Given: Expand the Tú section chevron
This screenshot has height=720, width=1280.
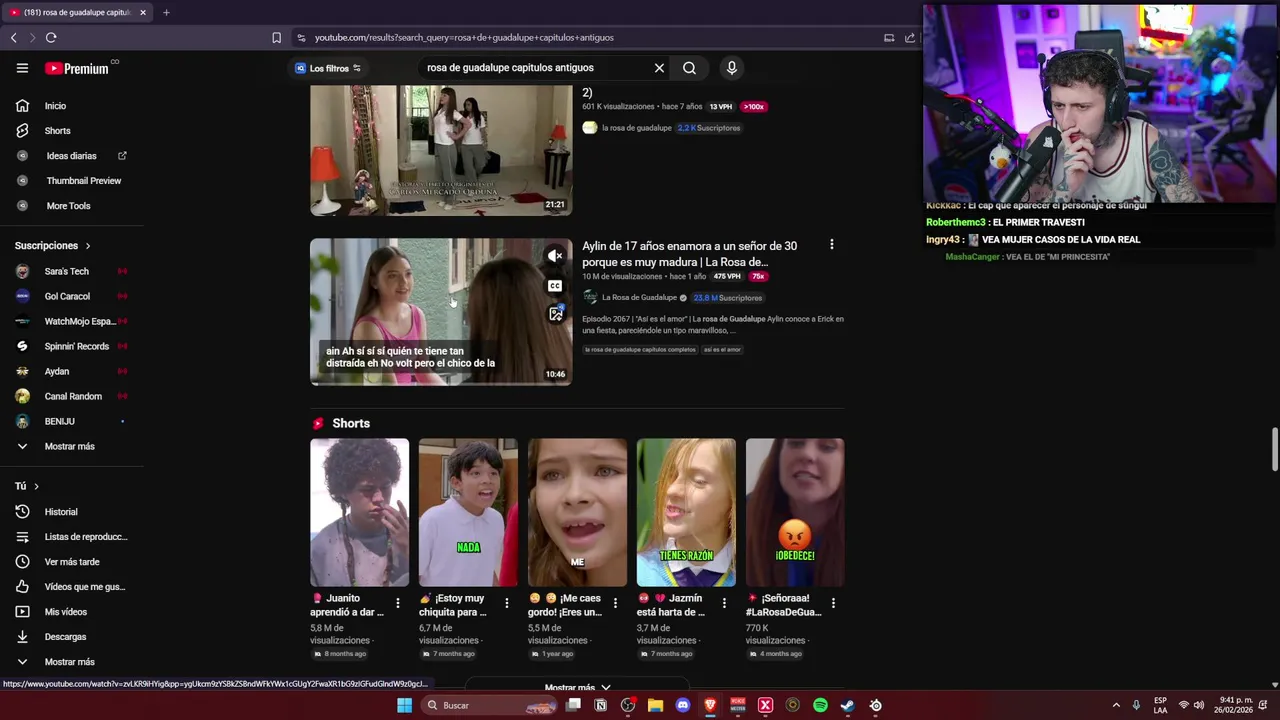Looking at the screenshot, I should pos(36,486).
